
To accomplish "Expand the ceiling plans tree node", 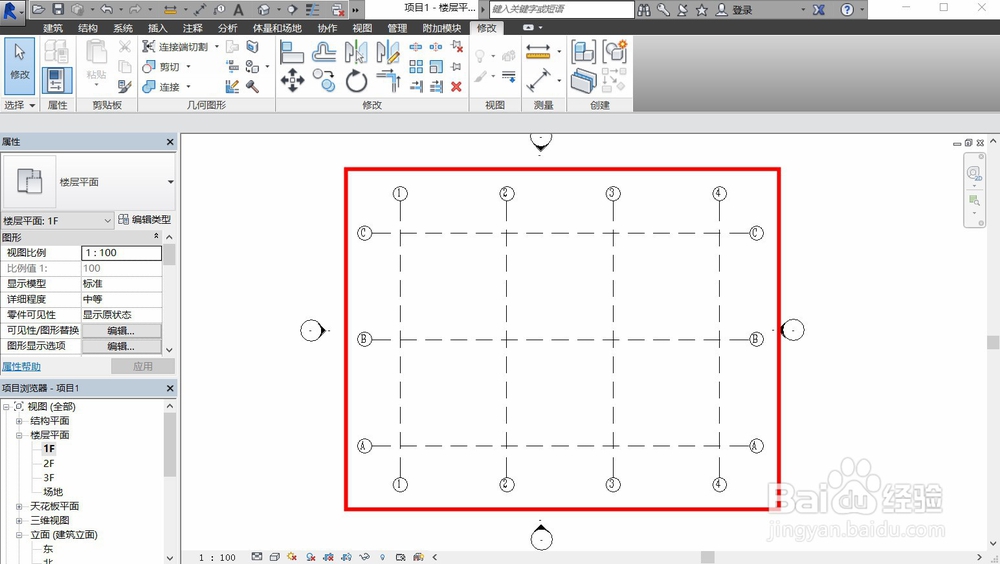I will pos(19,507).
